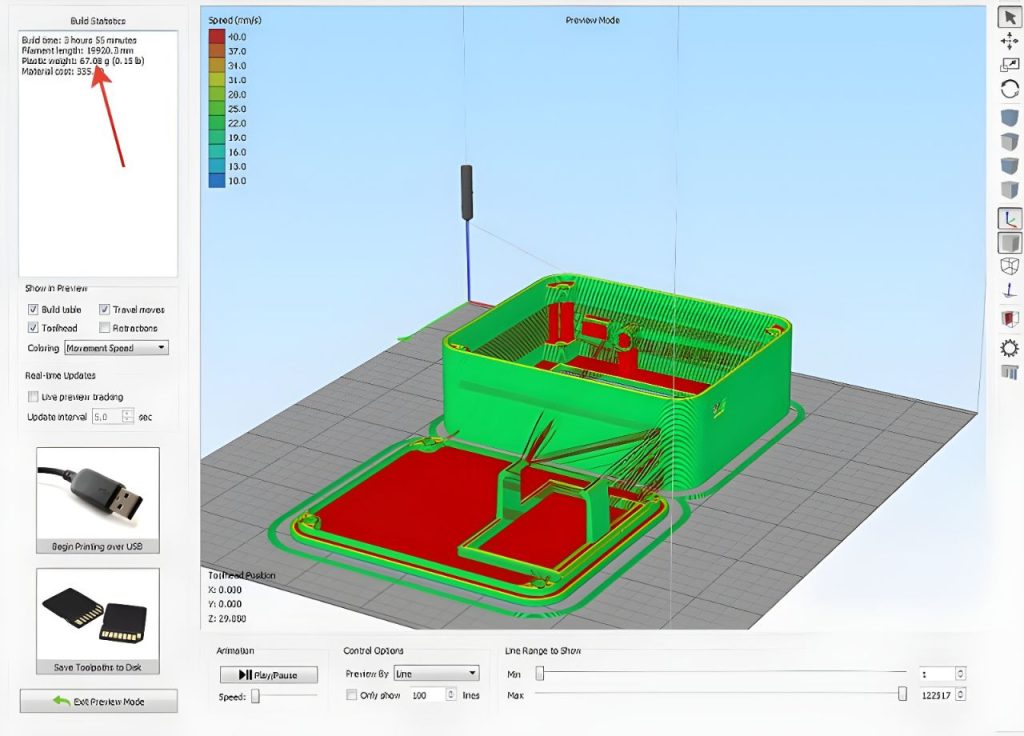Open settings with the gear icon

(x=1009, y=347)
